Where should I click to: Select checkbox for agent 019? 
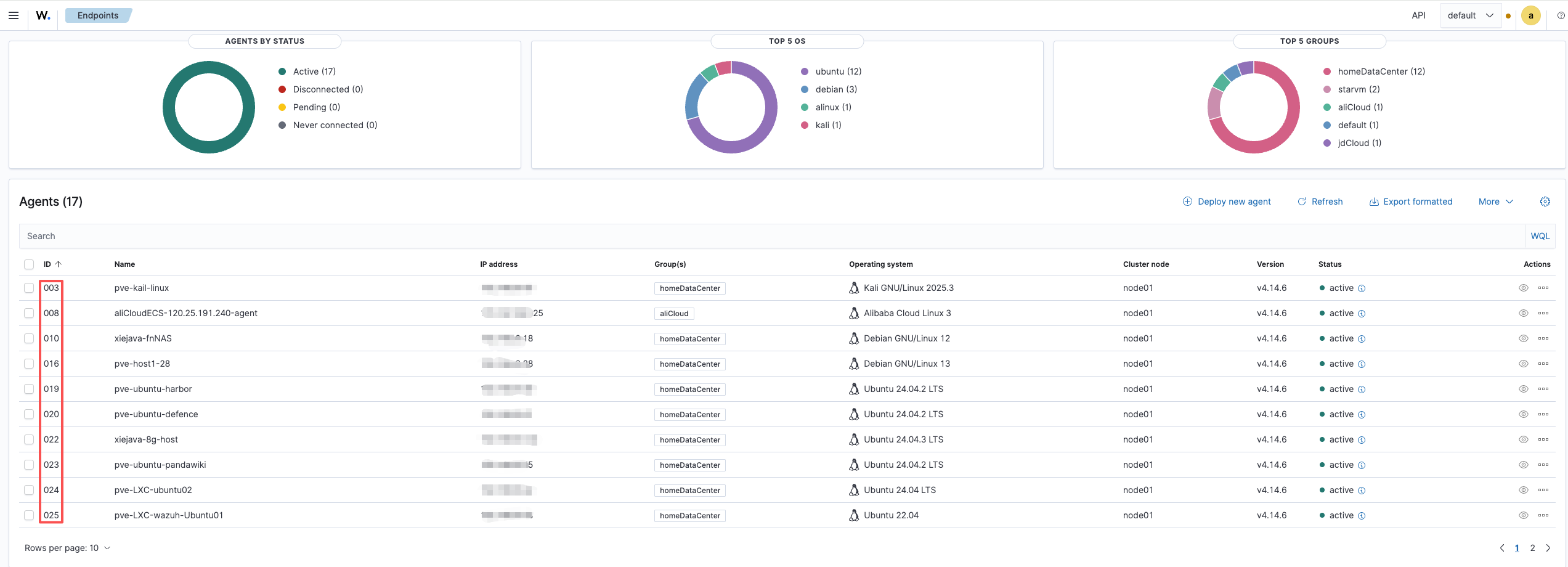click(29, 389)
